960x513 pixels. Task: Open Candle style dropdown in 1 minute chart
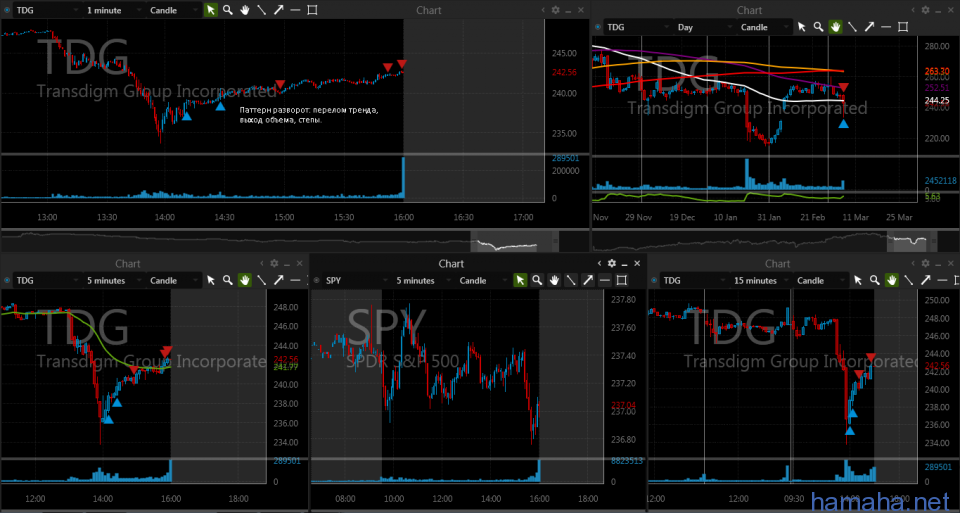tap(174, 10)
